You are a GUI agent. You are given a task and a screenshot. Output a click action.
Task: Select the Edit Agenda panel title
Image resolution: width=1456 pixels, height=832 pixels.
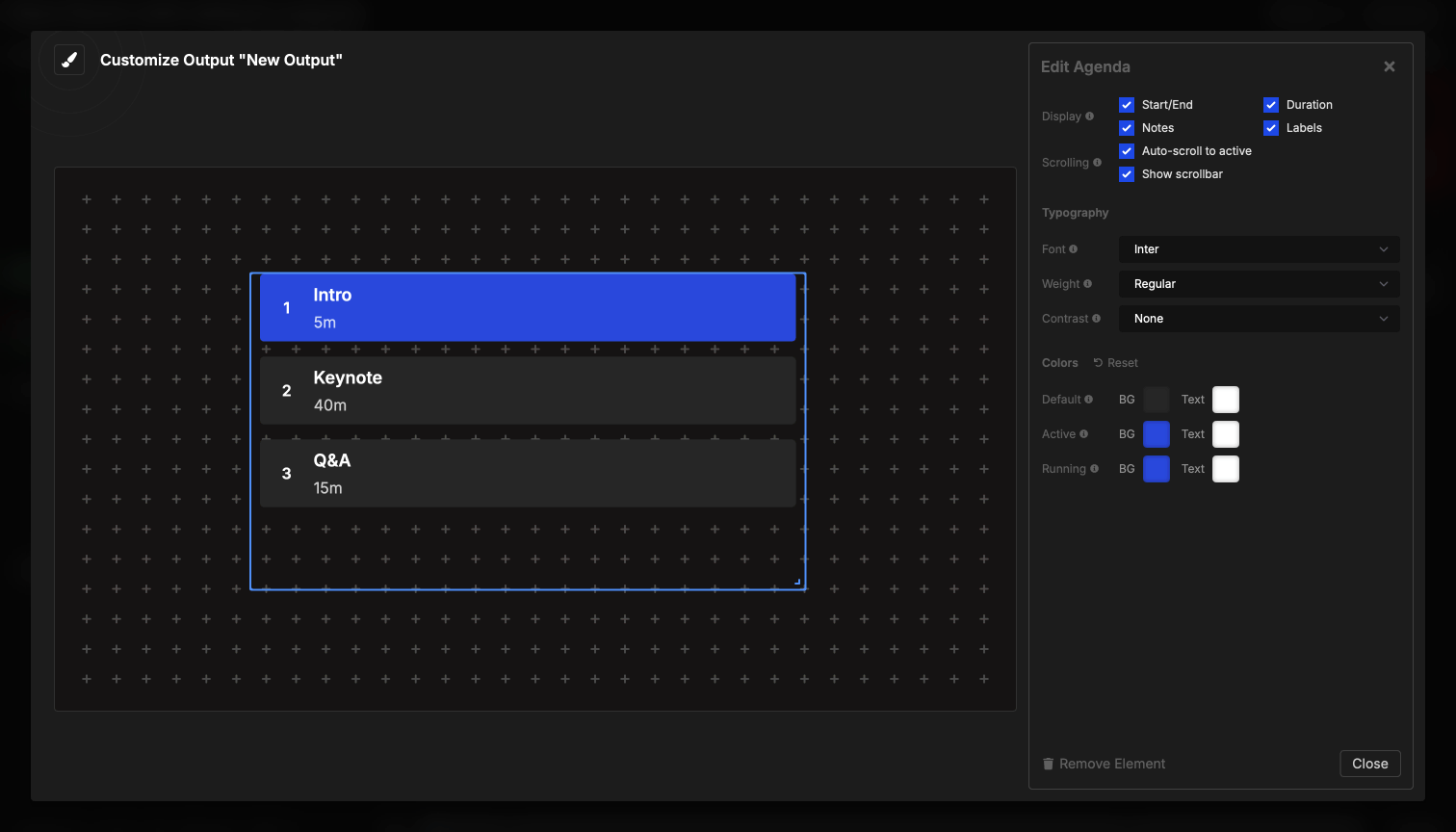(x=1085, y=66)
